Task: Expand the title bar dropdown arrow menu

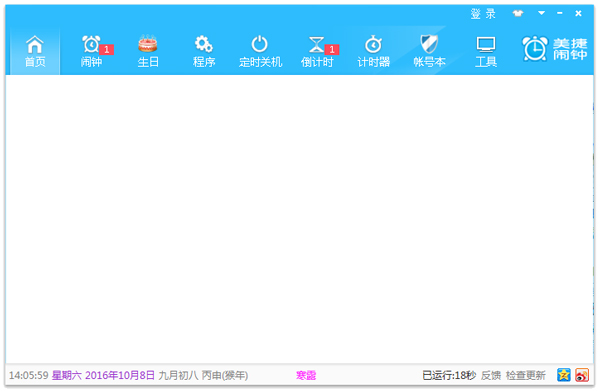Action: tap(541, 13)
